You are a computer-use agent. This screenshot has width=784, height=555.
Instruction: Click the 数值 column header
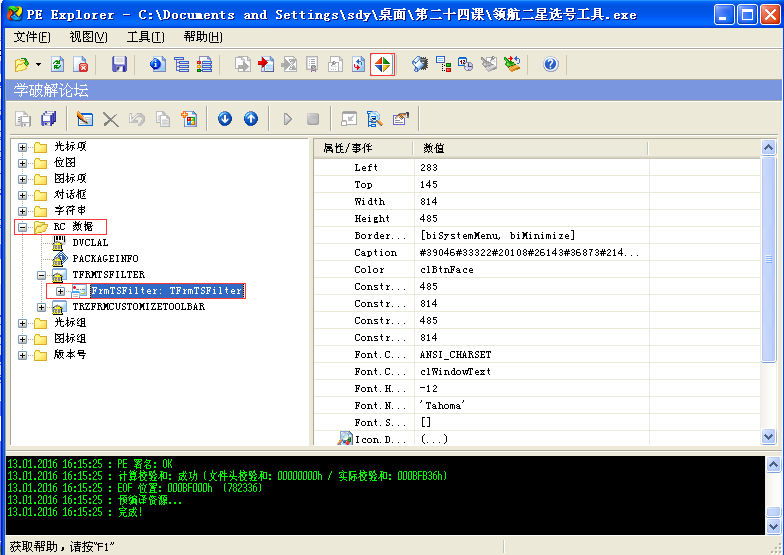tap(530, 148)
